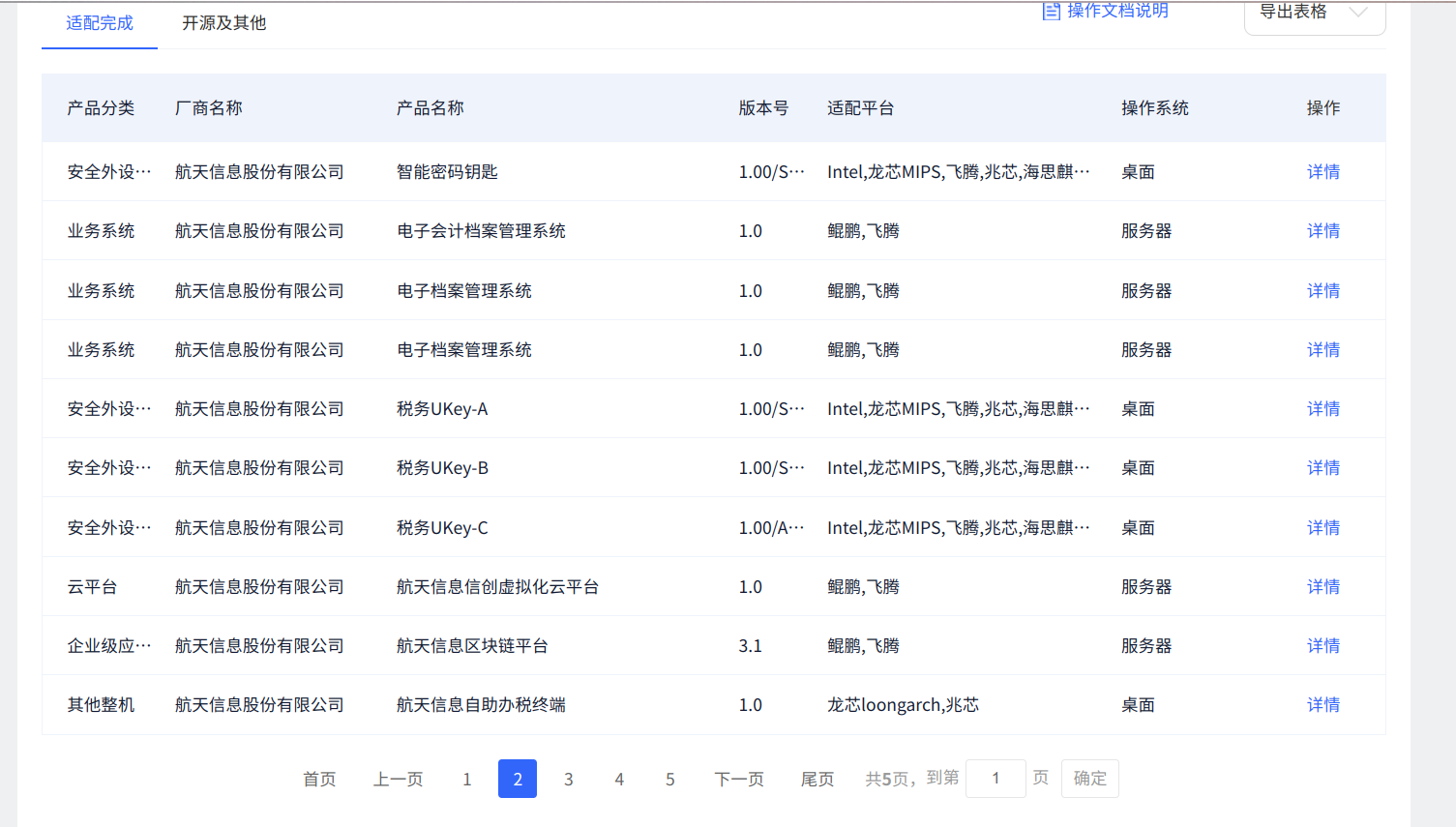Jump to page 5
1456x827 pixels.
669,779
